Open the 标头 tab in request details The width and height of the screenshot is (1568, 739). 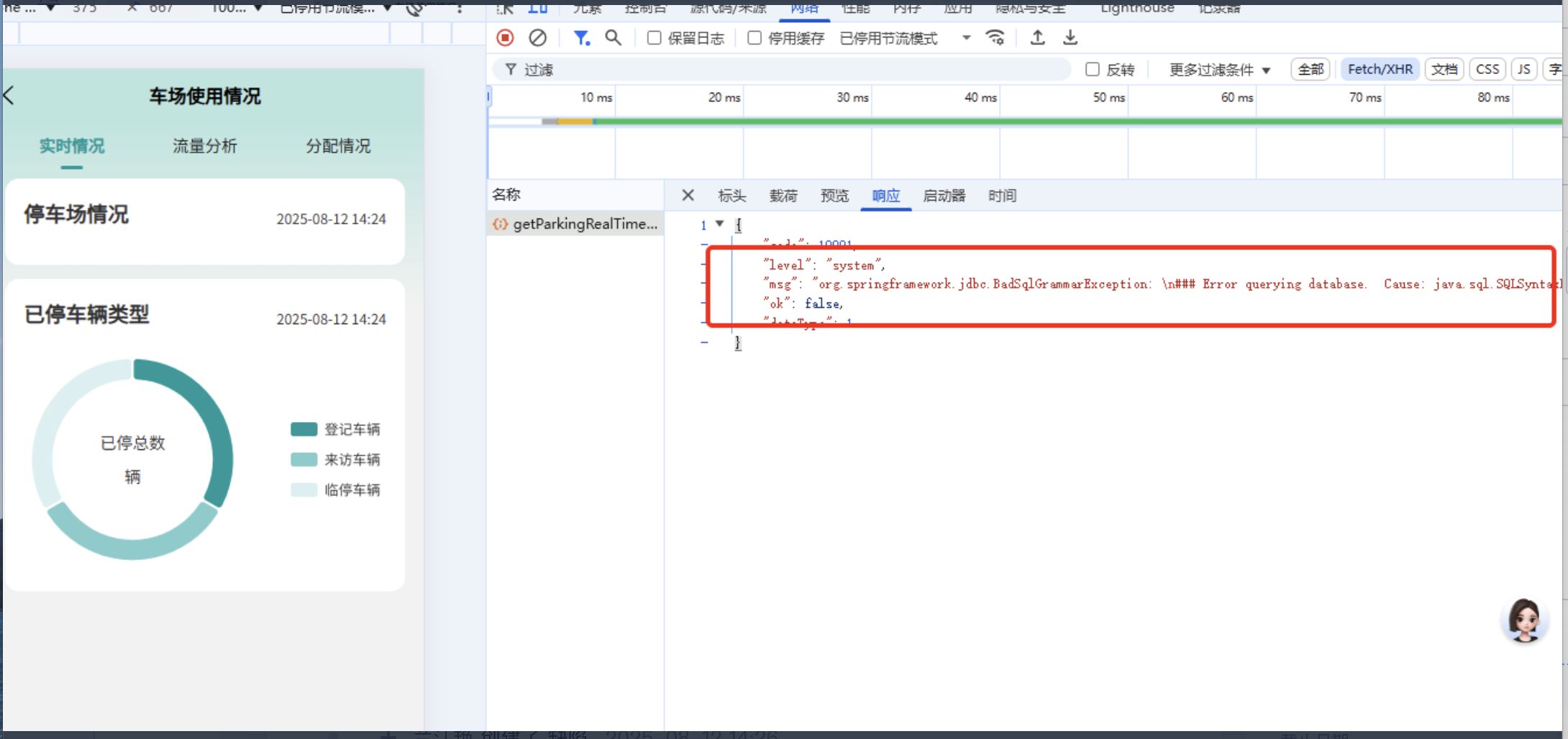pos(731,196)
